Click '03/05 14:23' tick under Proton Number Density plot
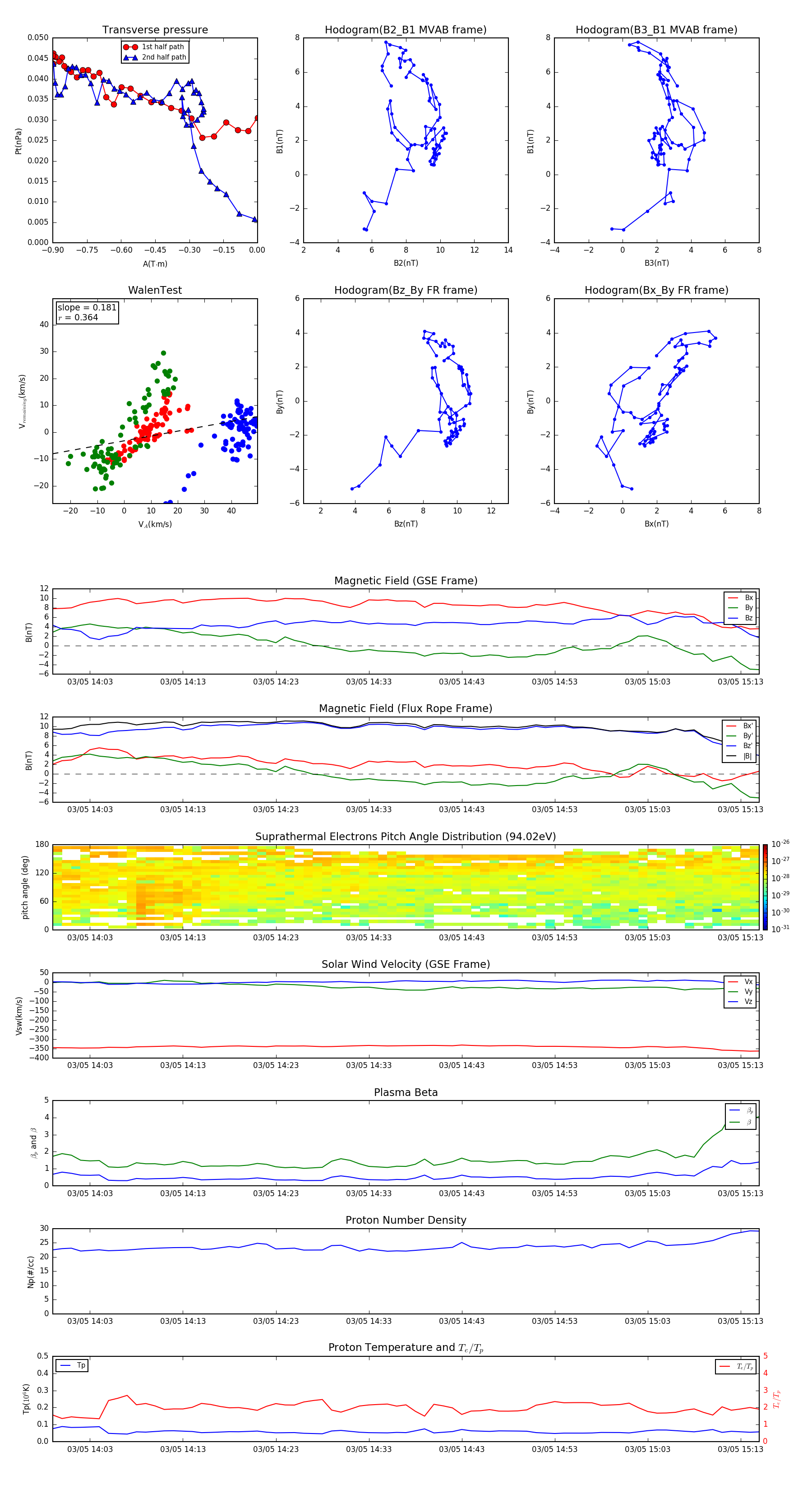The height and width of the screenshot is (1489, 812). [276, 1321]
